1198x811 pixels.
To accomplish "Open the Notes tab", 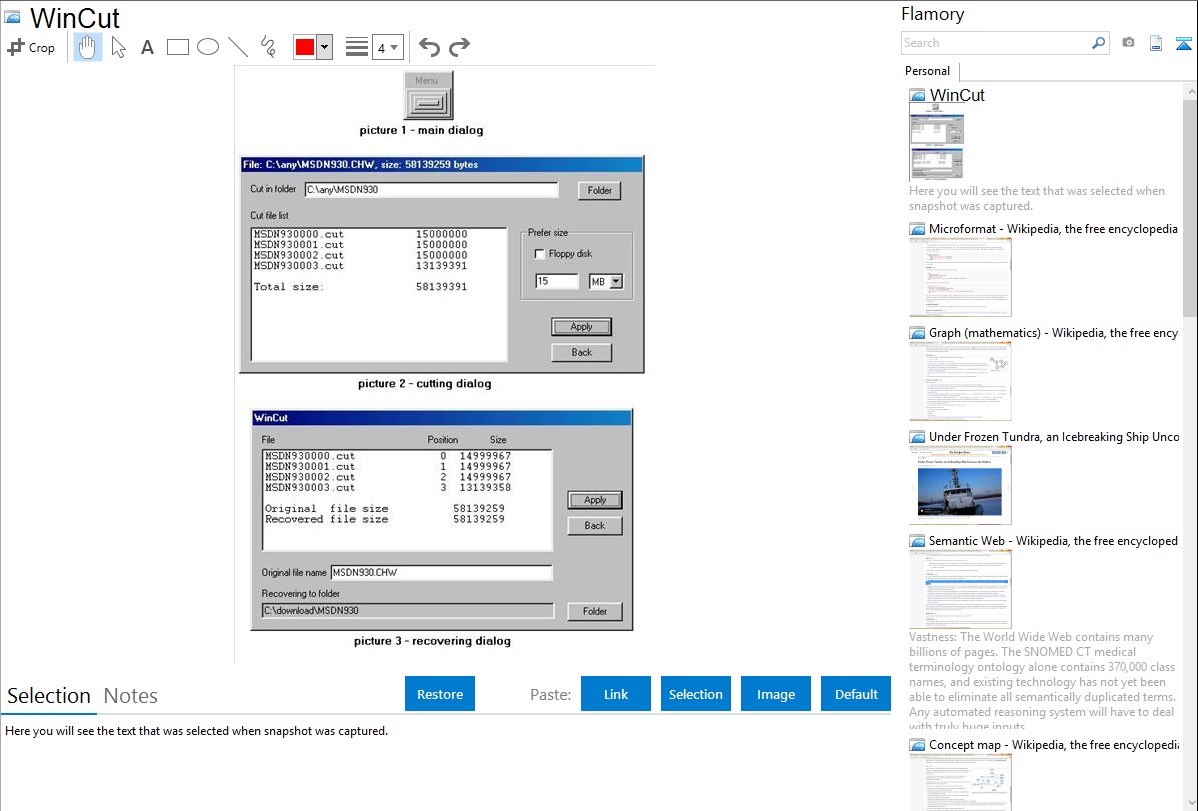I will 131,696.
